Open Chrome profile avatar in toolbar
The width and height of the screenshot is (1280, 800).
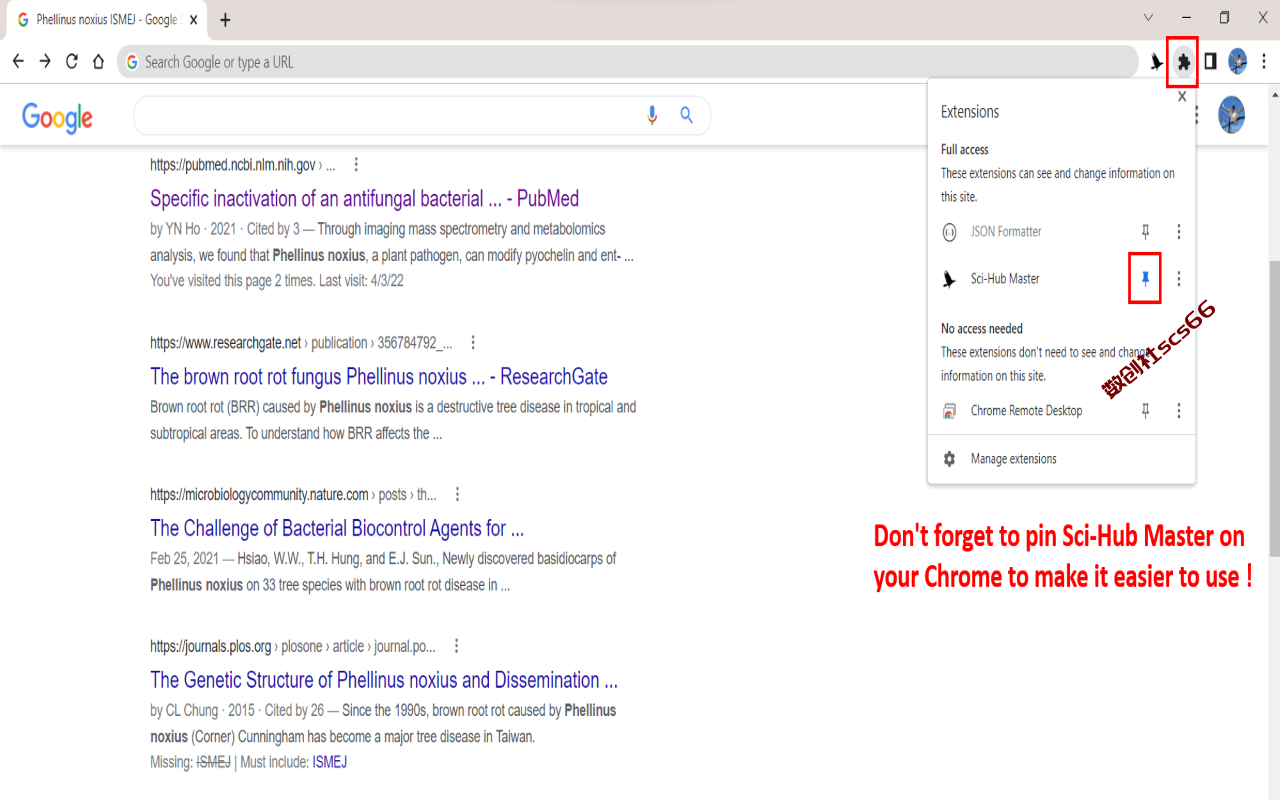(x=1237, y=62)
